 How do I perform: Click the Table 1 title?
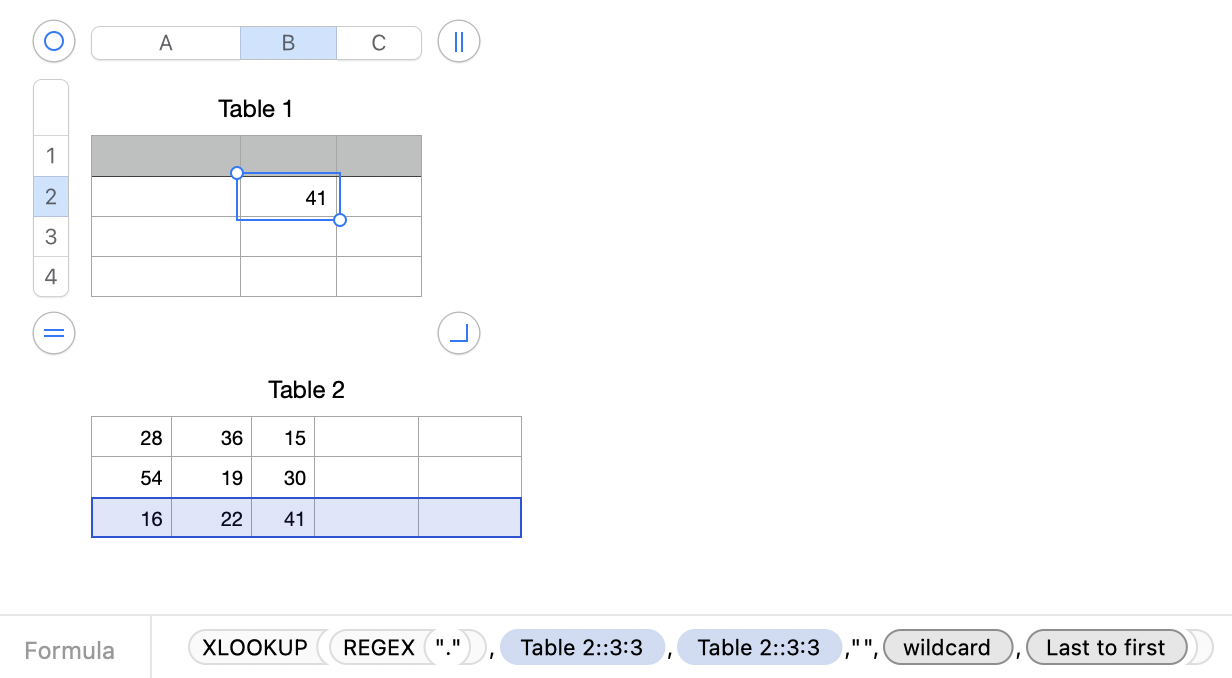(x=256, y=109)
